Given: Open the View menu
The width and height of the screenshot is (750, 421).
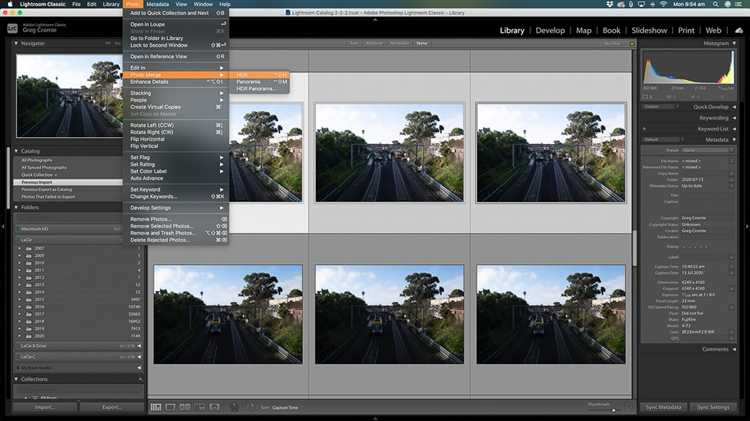Looking at the screenshot, I should [x=181, y=4].
